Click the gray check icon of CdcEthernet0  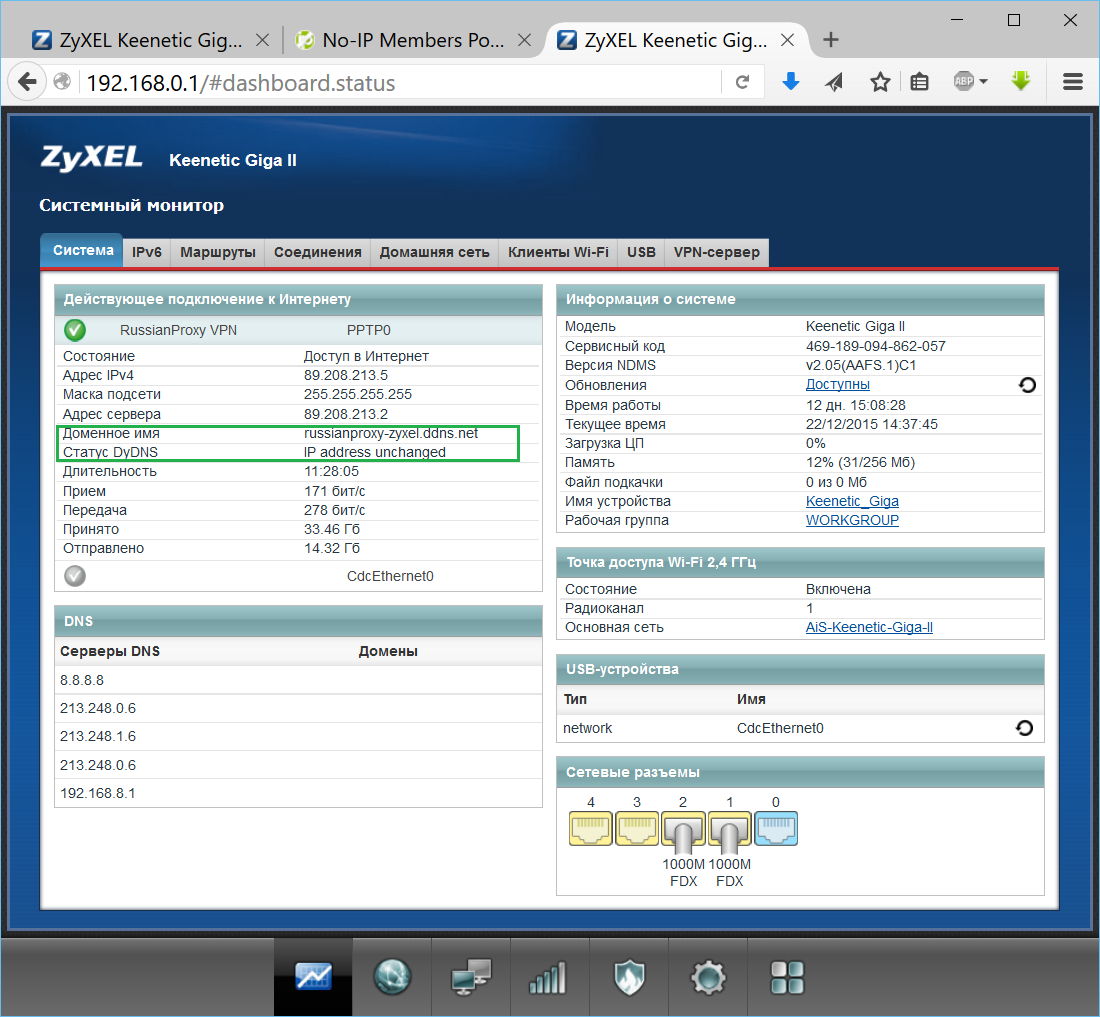[75, 576]
